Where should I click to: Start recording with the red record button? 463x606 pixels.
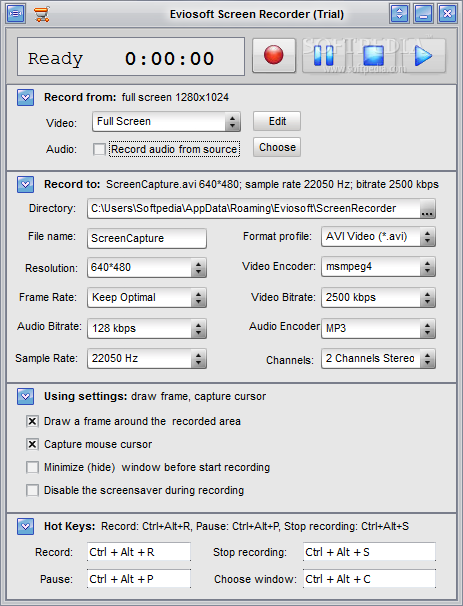pyautogui.click(x=274, y=55)
